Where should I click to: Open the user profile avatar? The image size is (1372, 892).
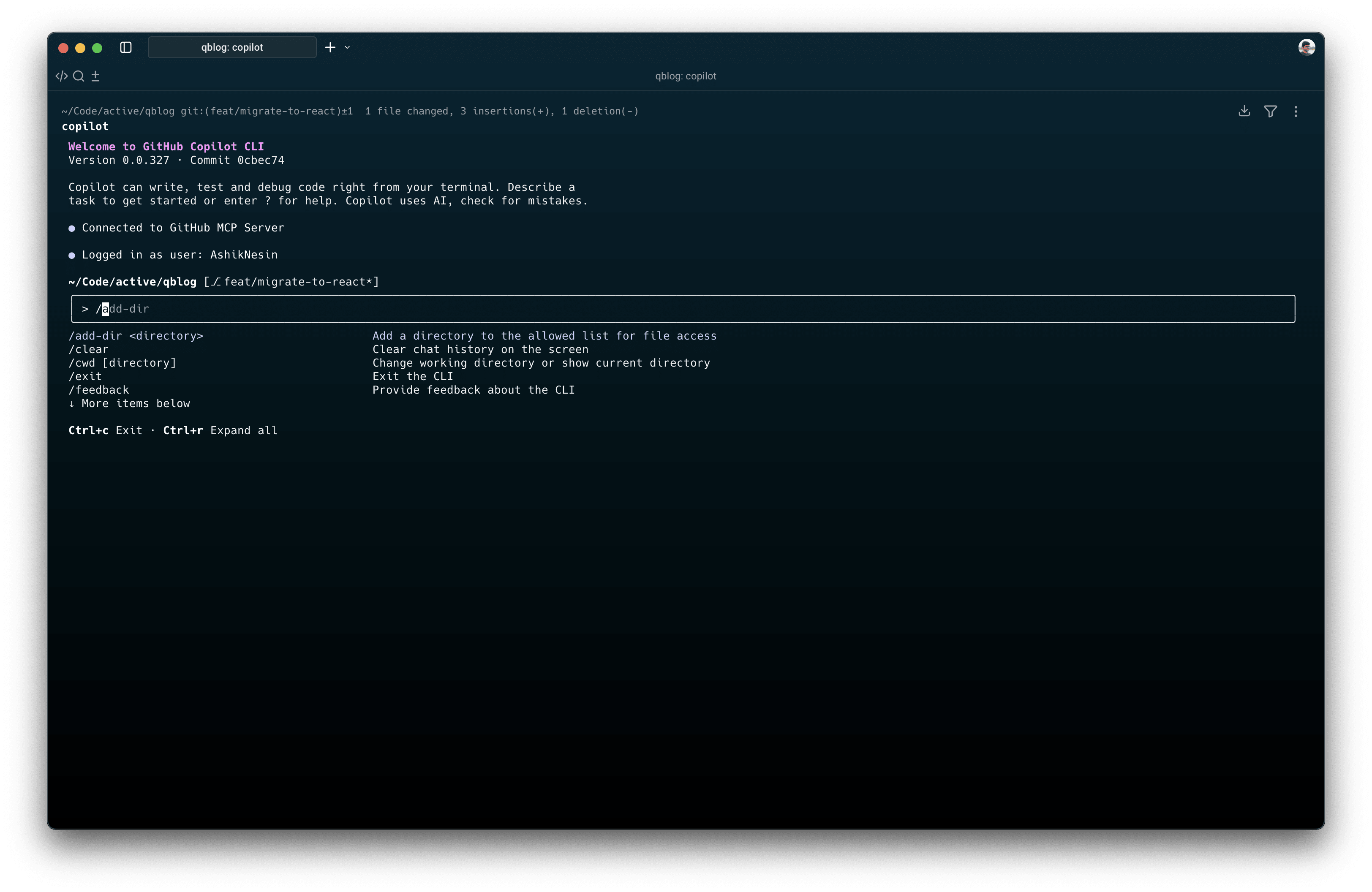[x=1306, y=47]
